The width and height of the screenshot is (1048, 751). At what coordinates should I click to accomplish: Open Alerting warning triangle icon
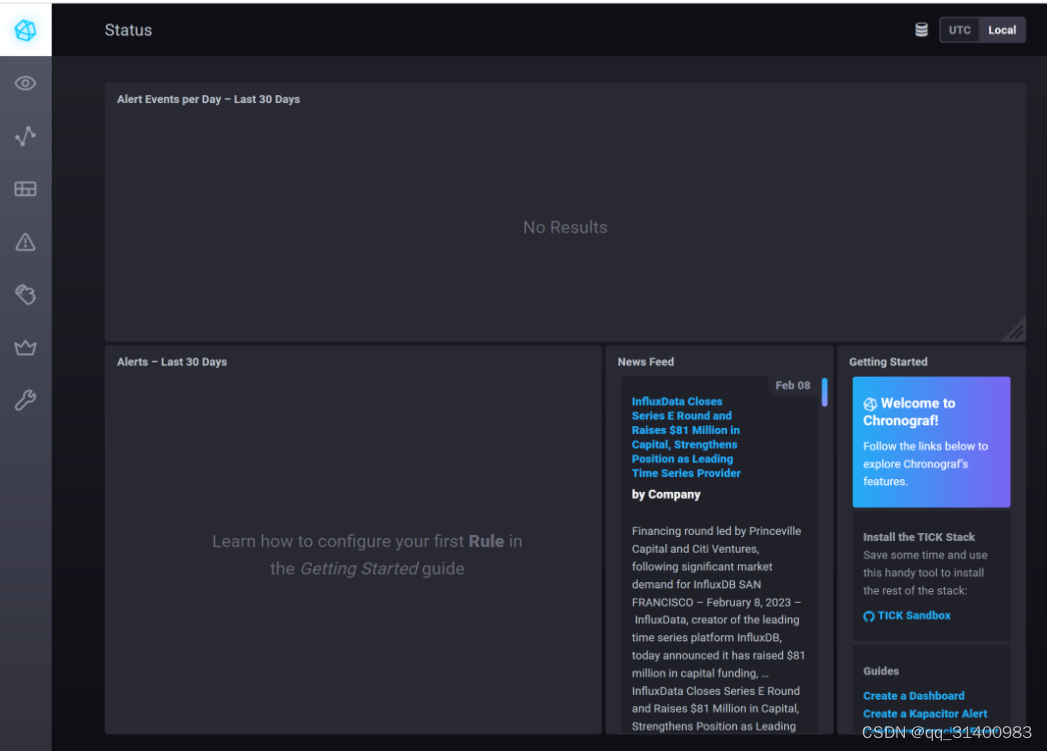click(x=25, y=242)
